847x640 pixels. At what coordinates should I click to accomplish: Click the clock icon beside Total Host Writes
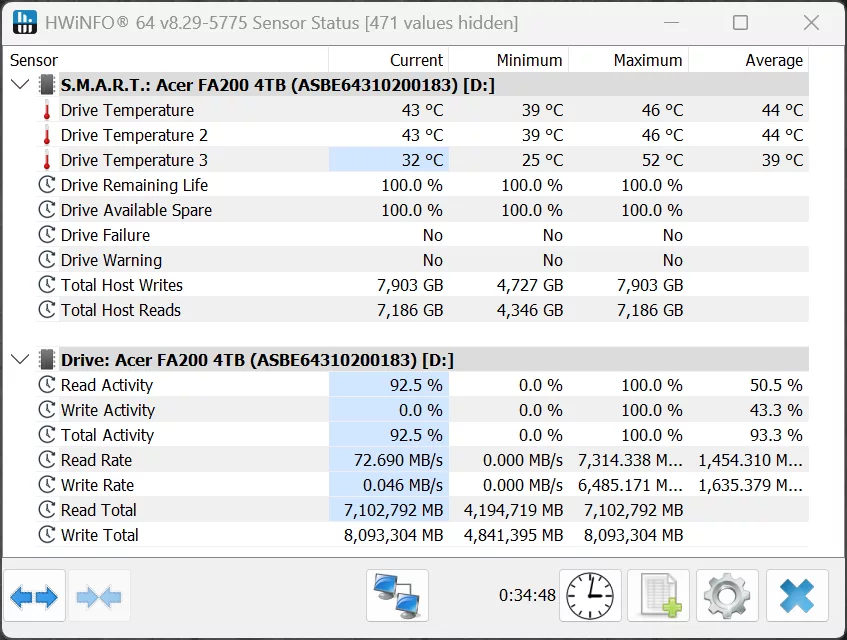[47, 285]
